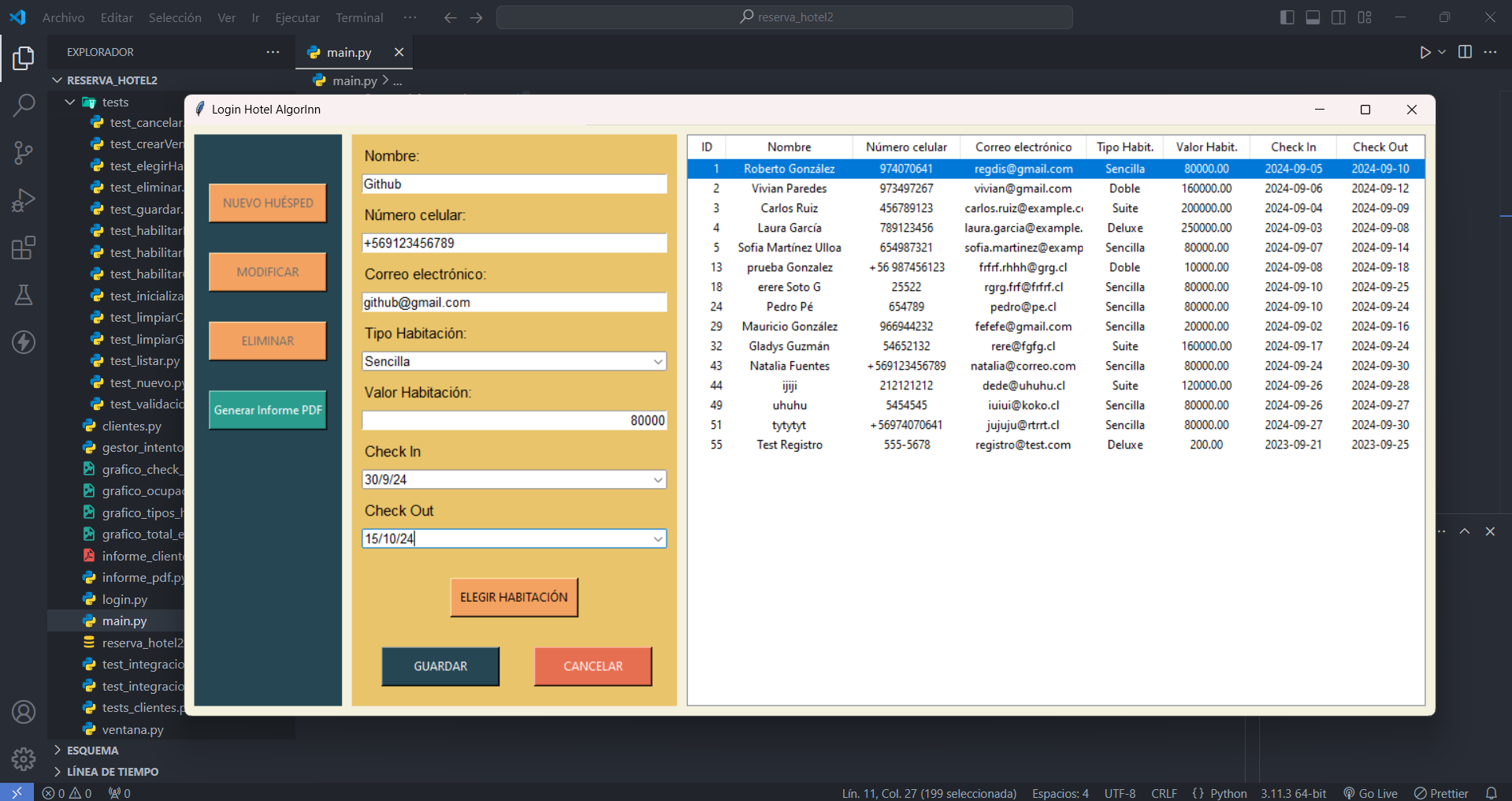Open the Tipo Habitación dropdown
Screen dimensions: 1512x801
tap(657, 361)
